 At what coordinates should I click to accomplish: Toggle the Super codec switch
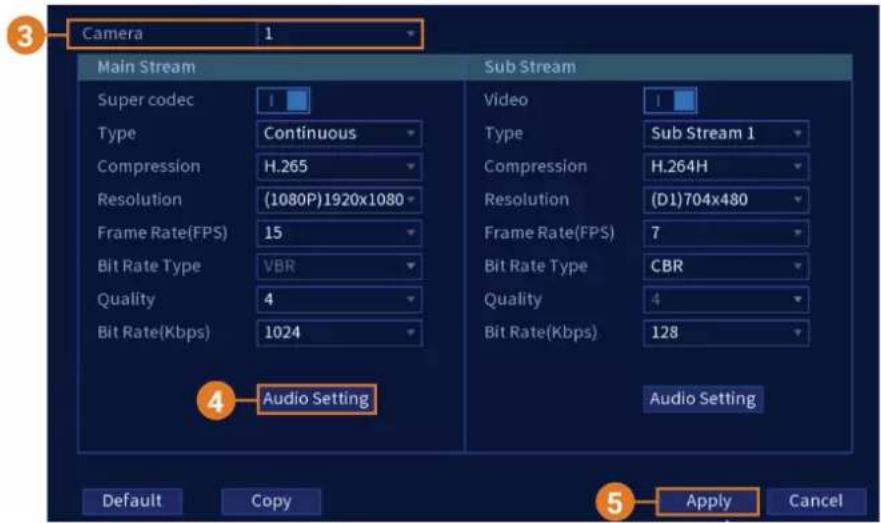(283, 101)
